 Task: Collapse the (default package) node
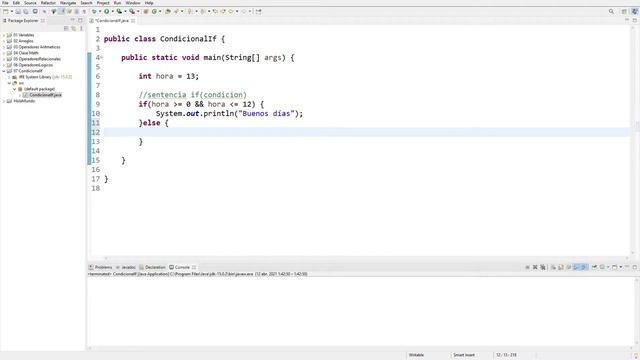tap(15, 89)
